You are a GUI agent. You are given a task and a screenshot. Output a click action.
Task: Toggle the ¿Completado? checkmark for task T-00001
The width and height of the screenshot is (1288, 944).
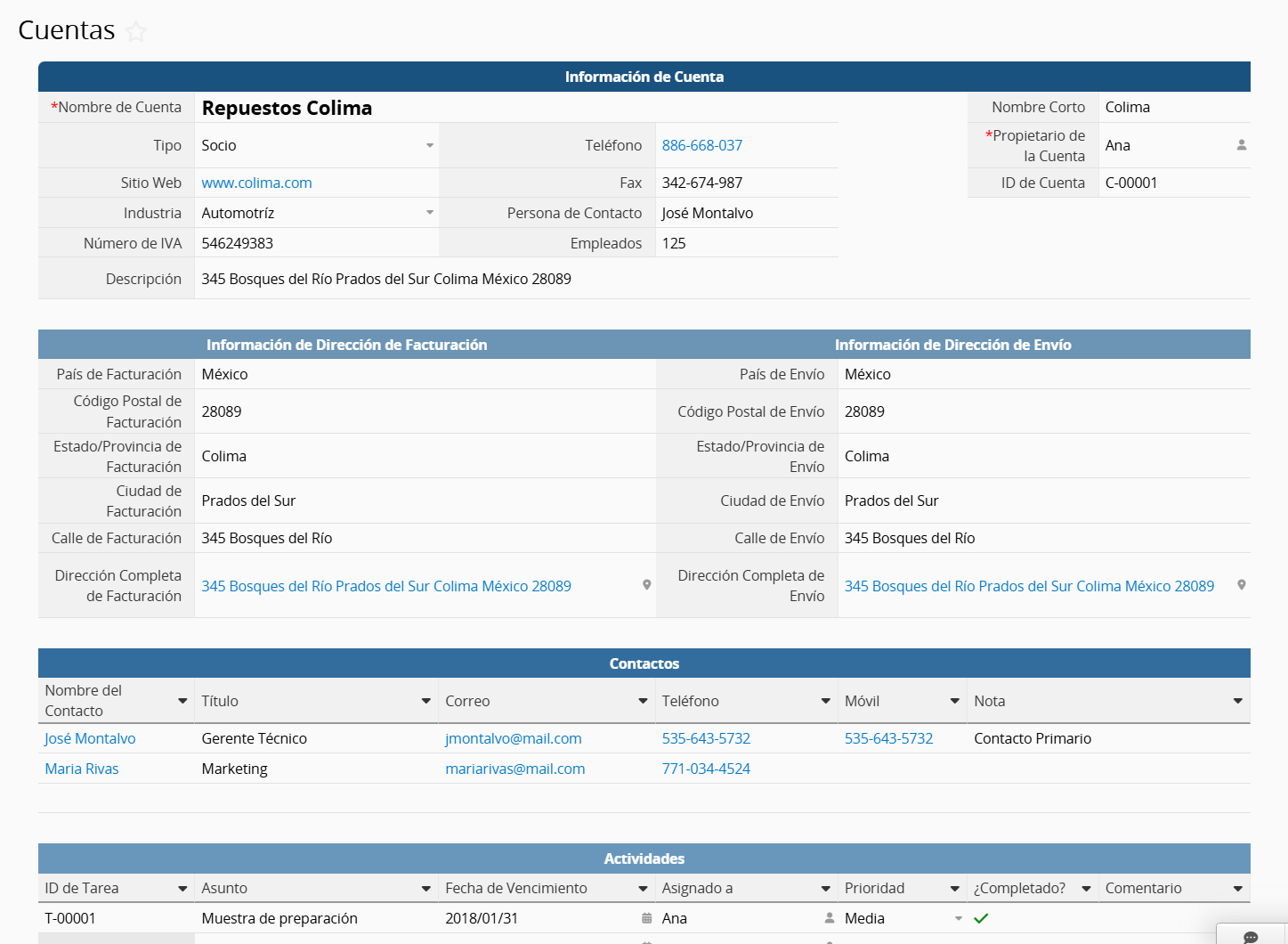[981, 918]
